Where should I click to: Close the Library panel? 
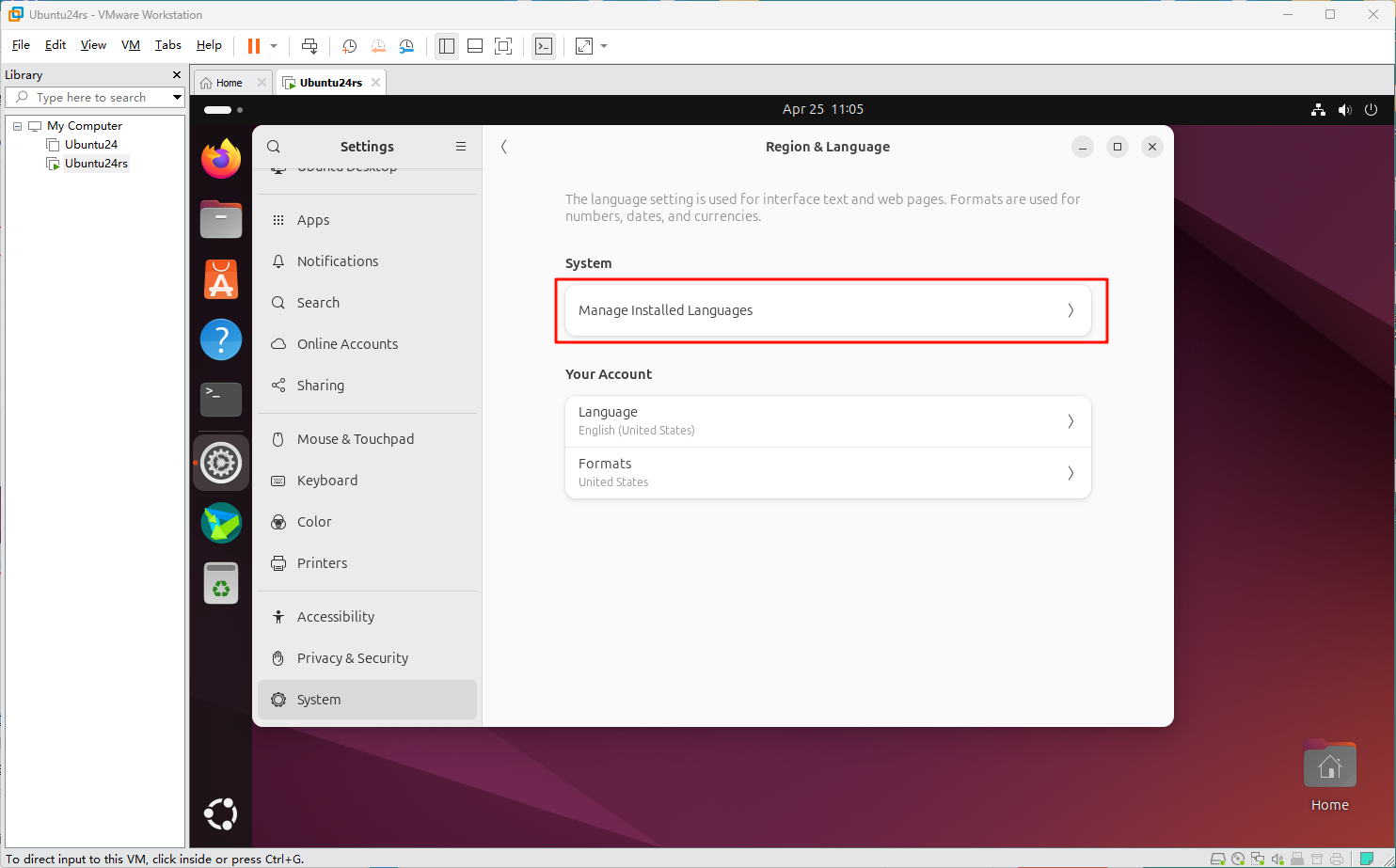pos(176,75)
